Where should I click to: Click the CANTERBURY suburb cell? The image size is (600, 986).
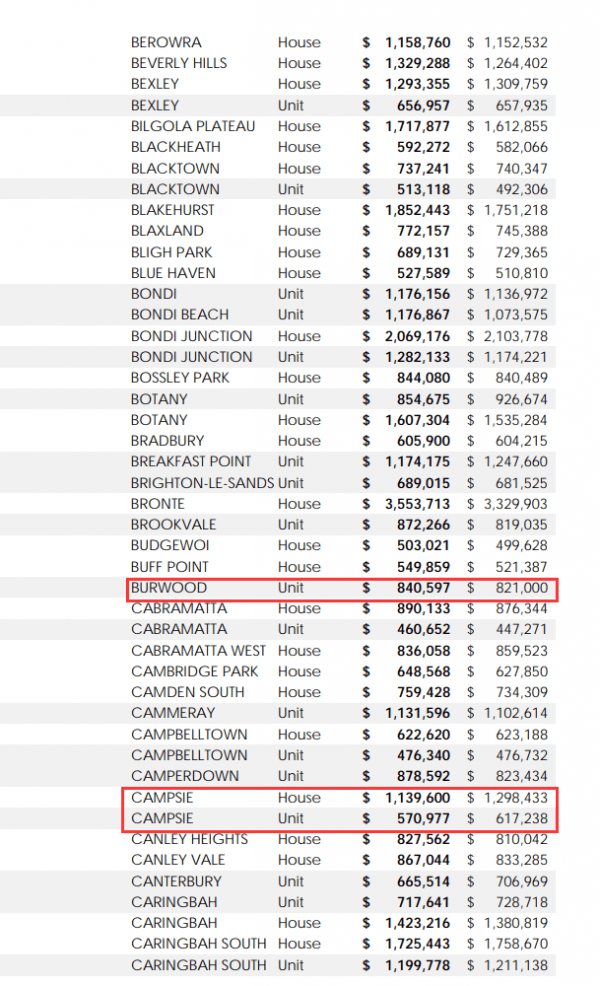(175, 881)
